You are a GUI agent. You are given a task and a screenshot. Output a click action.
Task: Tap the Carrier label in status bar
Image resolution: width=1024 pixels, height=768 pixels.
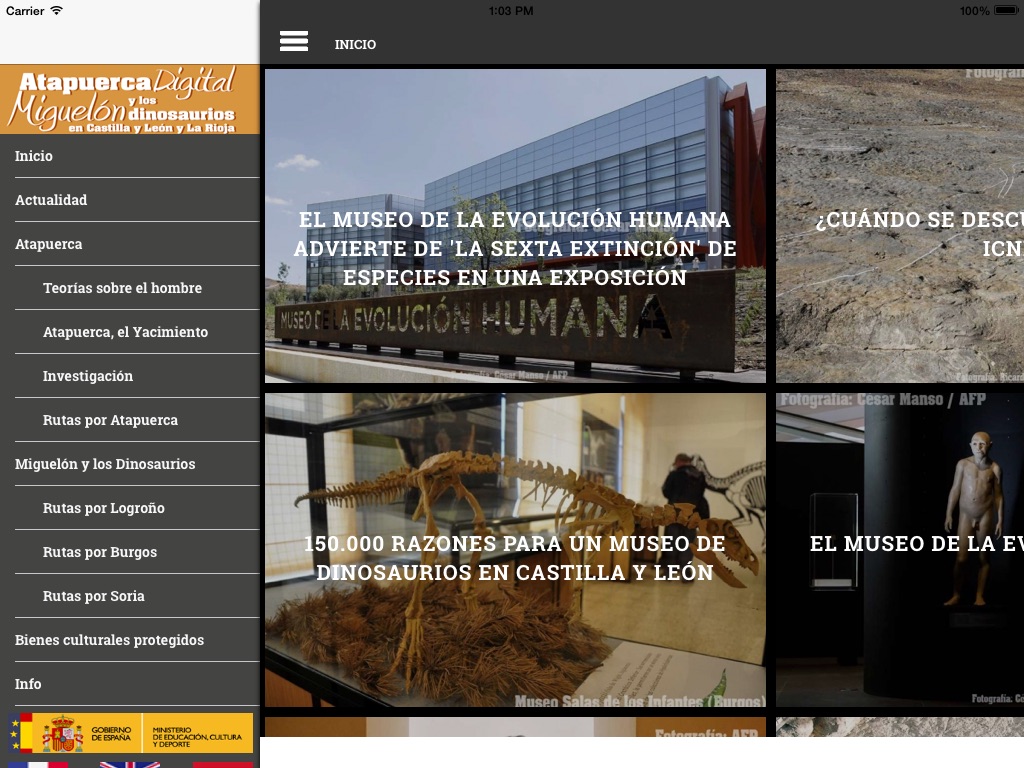25,10
